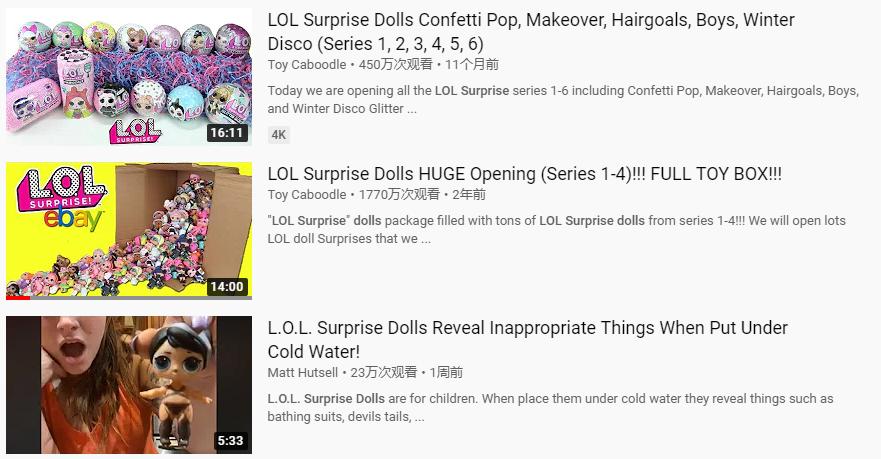Open title 'LOL Surprise Dolls HUGE Opening'

pyautogui.click(x=525, y=174)
